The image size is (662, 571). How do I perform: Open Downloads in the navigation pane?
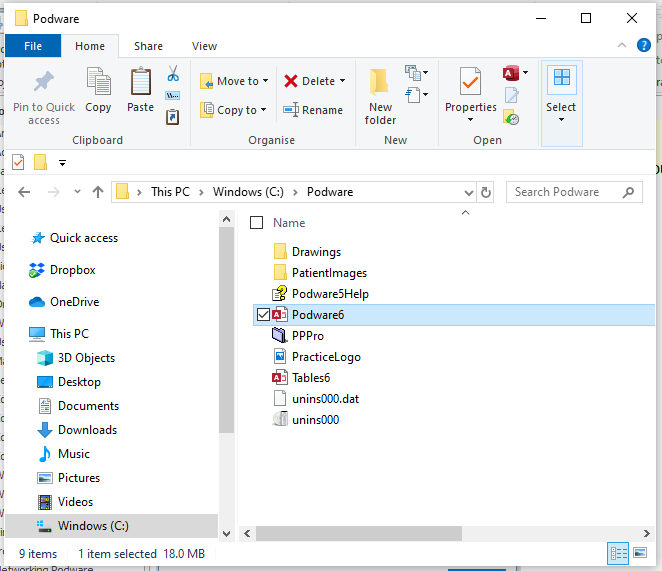pos(87,430)
